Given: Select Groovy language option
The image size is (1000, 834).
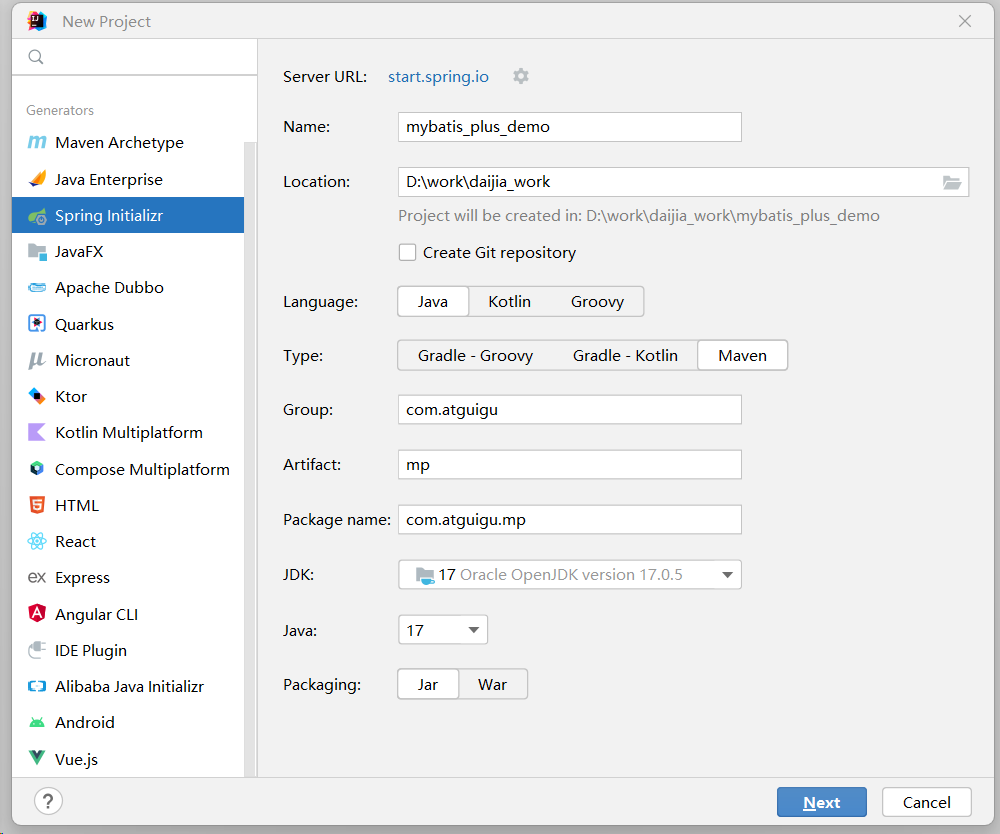Looking at the screenshot, I should [x=597, y=302].
